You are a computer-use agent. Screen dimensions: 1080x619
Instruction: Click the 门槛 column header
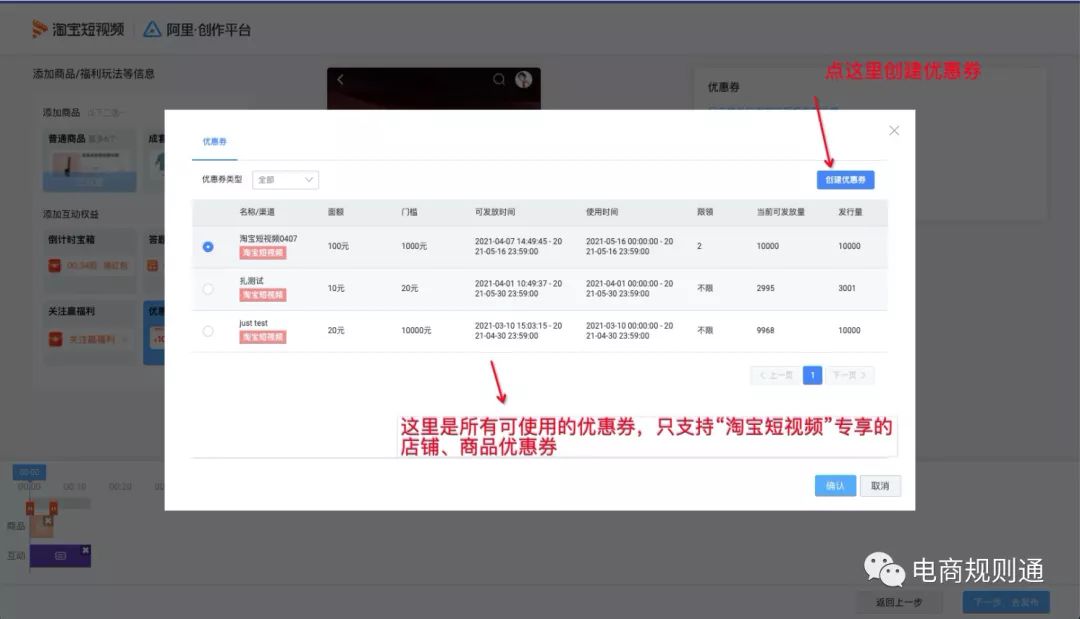409,212
